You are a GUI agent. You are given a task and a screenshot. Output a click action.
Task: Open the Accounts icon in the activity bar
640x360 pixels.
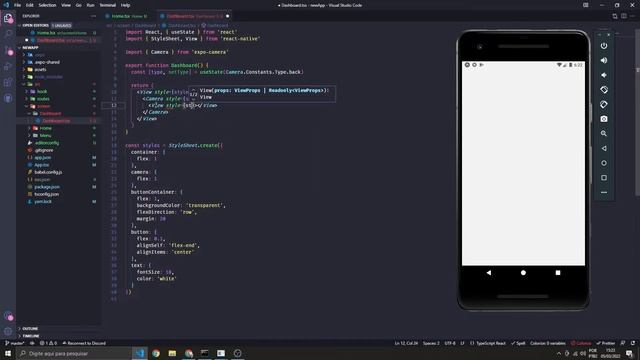[8, 316]
